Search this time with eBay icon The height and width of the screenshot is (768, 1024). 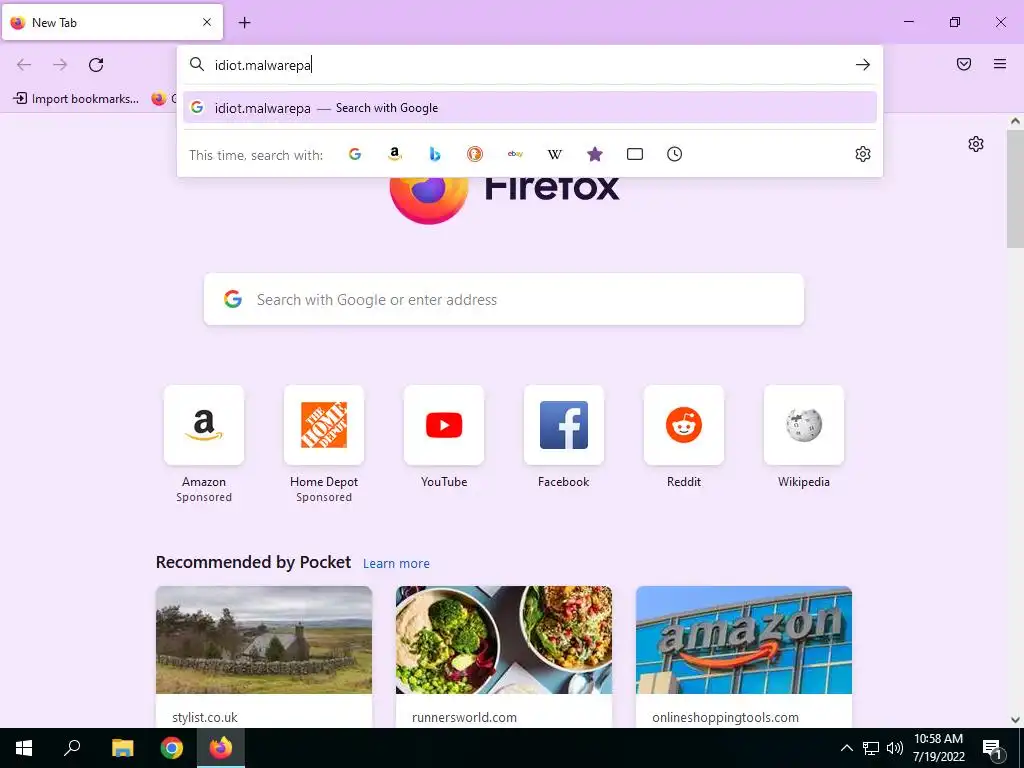point(515,154)
